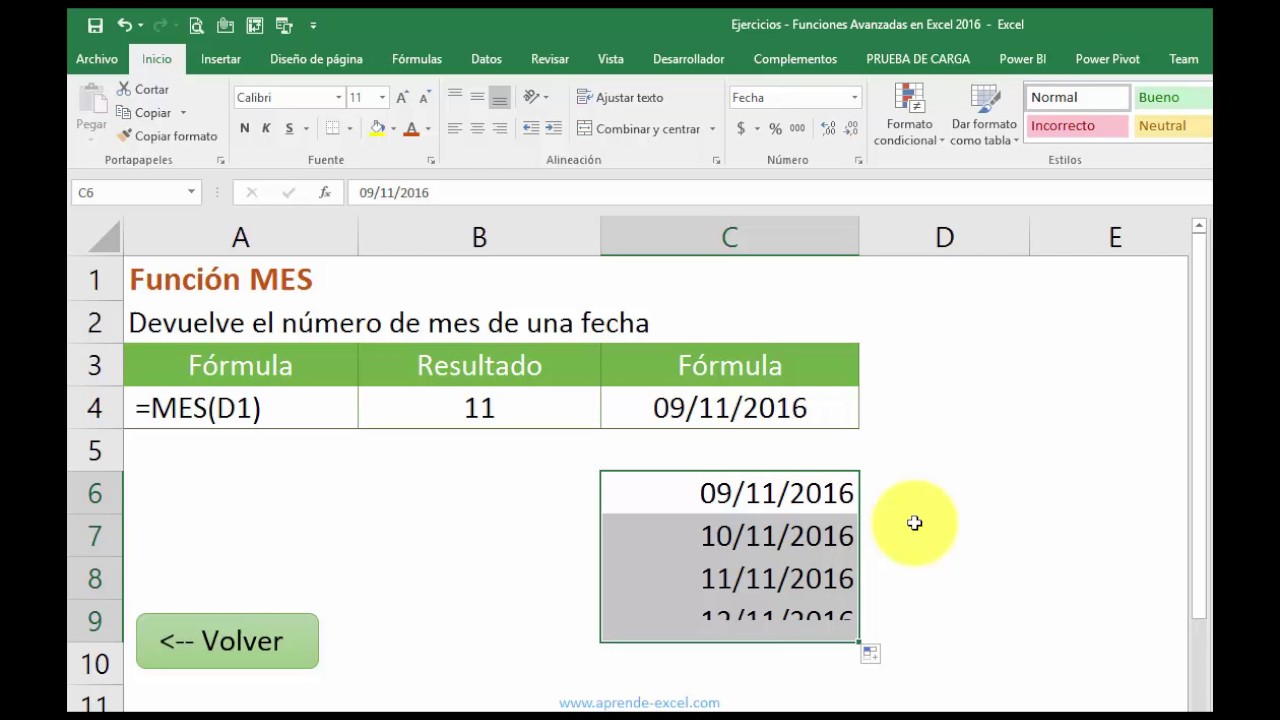Open the borders button
Image resolution: width=1280 pixels, height=720 pixels.
point(333,128)
